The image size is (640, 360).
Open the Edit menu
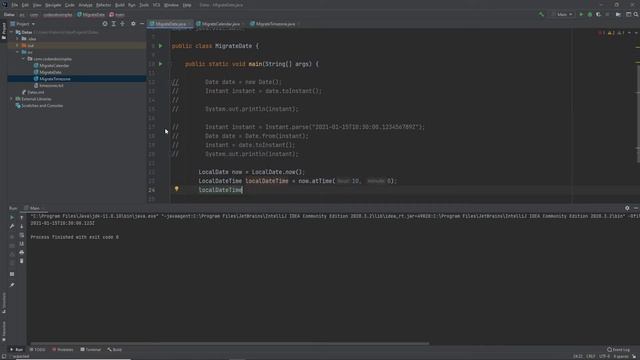[25, 5]
